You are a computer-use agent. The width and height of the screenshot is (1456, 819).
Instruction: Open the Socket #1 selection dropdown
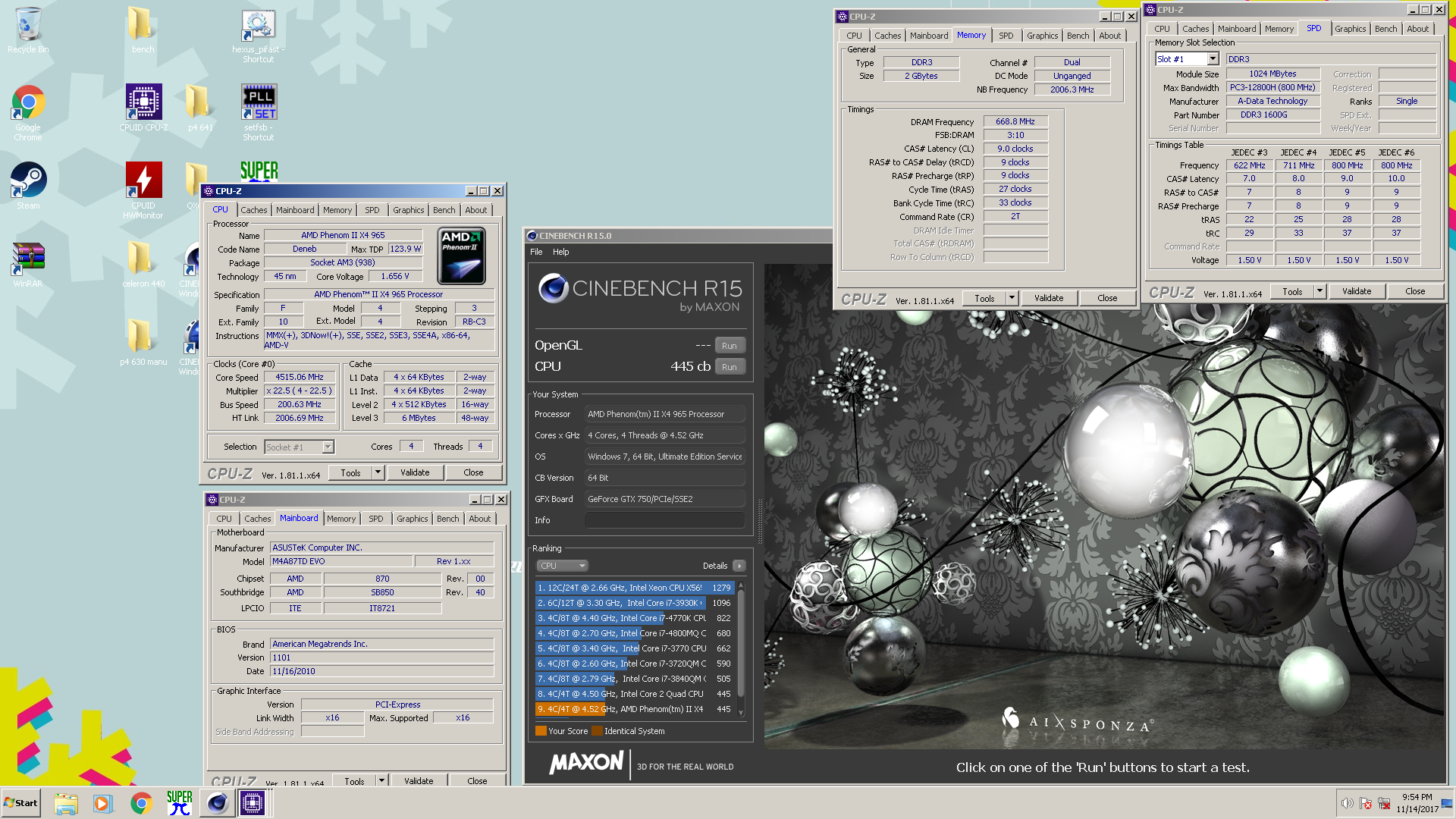(x=300, y=447)
